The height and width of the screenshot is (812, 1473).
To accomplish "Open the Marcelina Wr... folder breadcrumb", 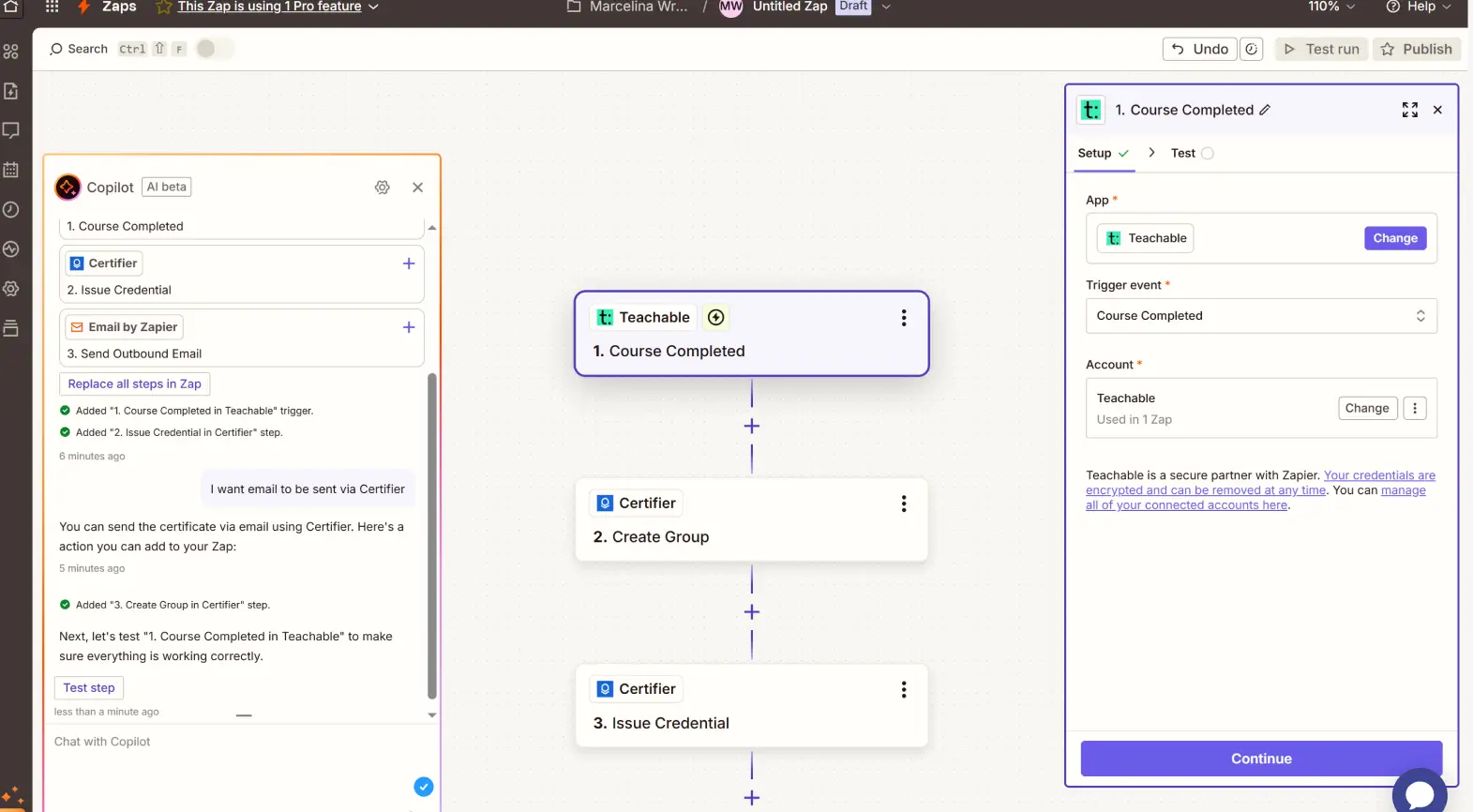I will point(627,7).
